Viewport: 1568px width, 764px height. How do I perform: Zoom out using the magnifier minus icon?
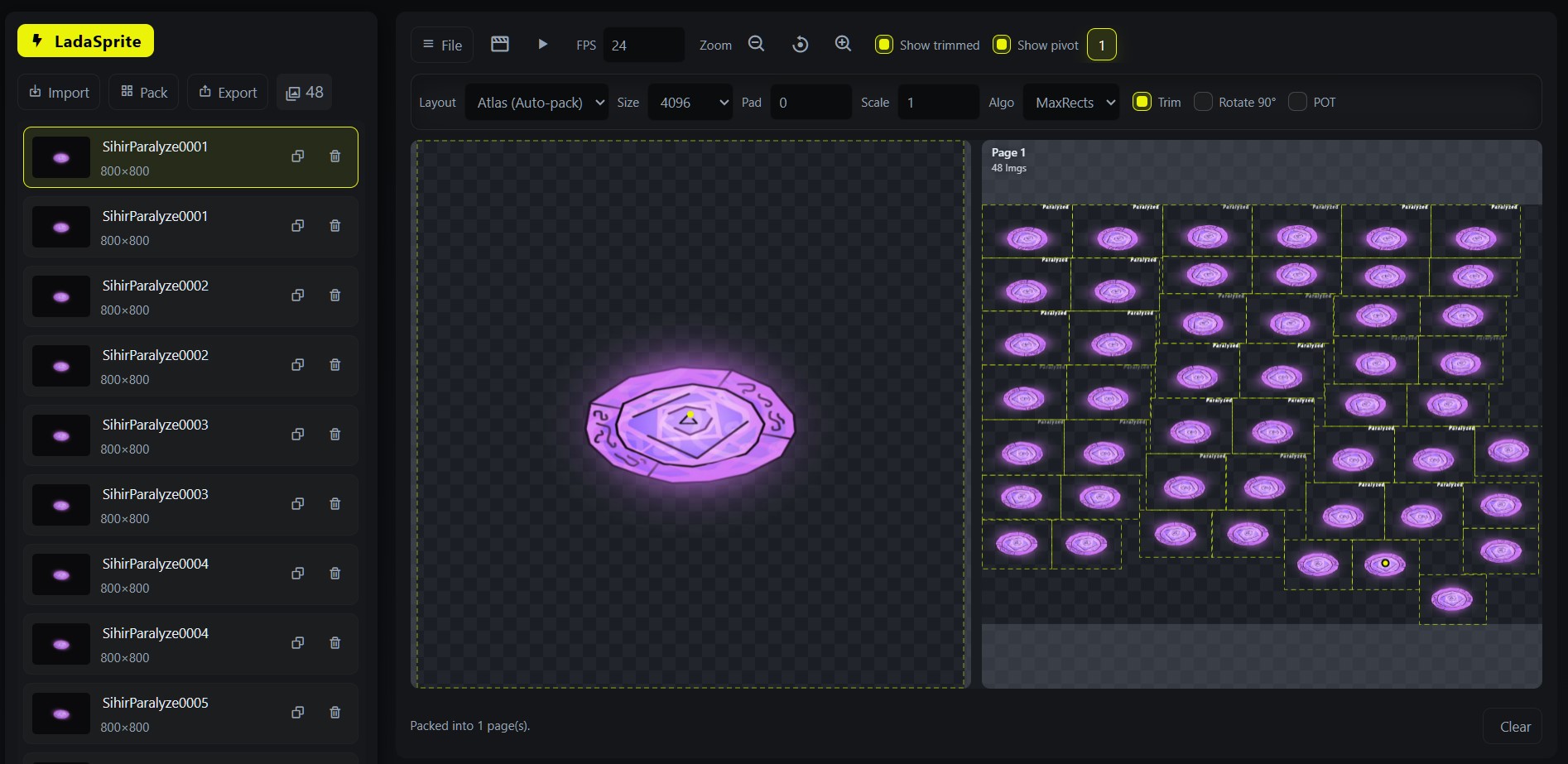pyautogui.click(x=755, y=44)
